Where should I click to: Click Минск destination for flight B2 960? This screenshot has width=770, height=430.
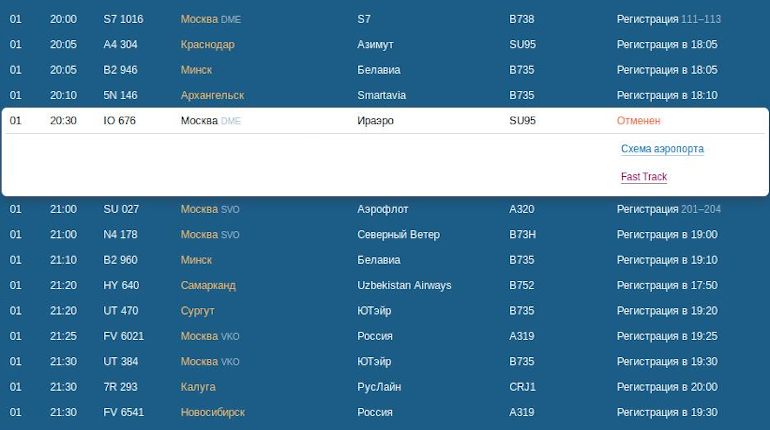[x=196, y=260]
